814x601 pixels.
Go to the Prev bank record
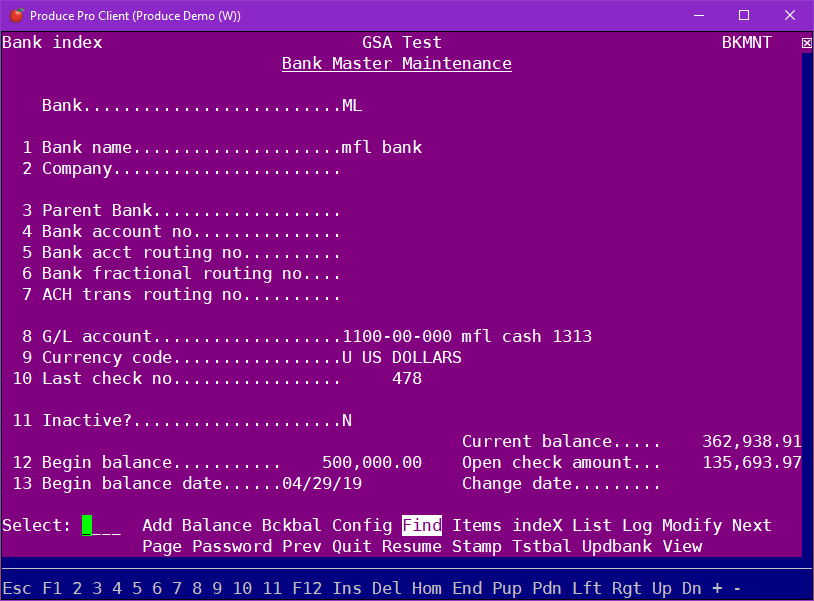(302, 547)
